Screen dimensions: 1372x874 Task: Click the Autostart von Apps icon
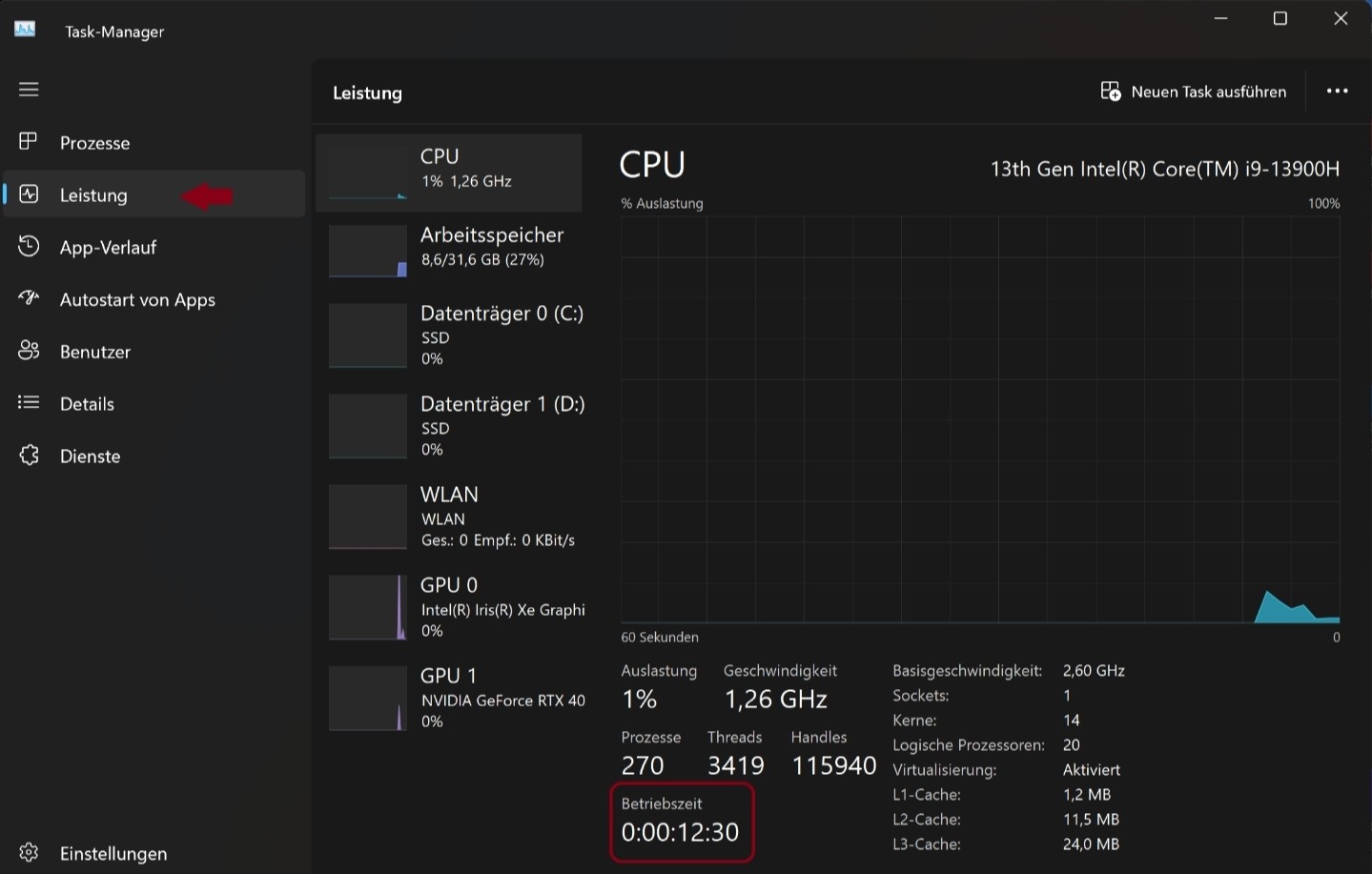[x=29, y=298]
